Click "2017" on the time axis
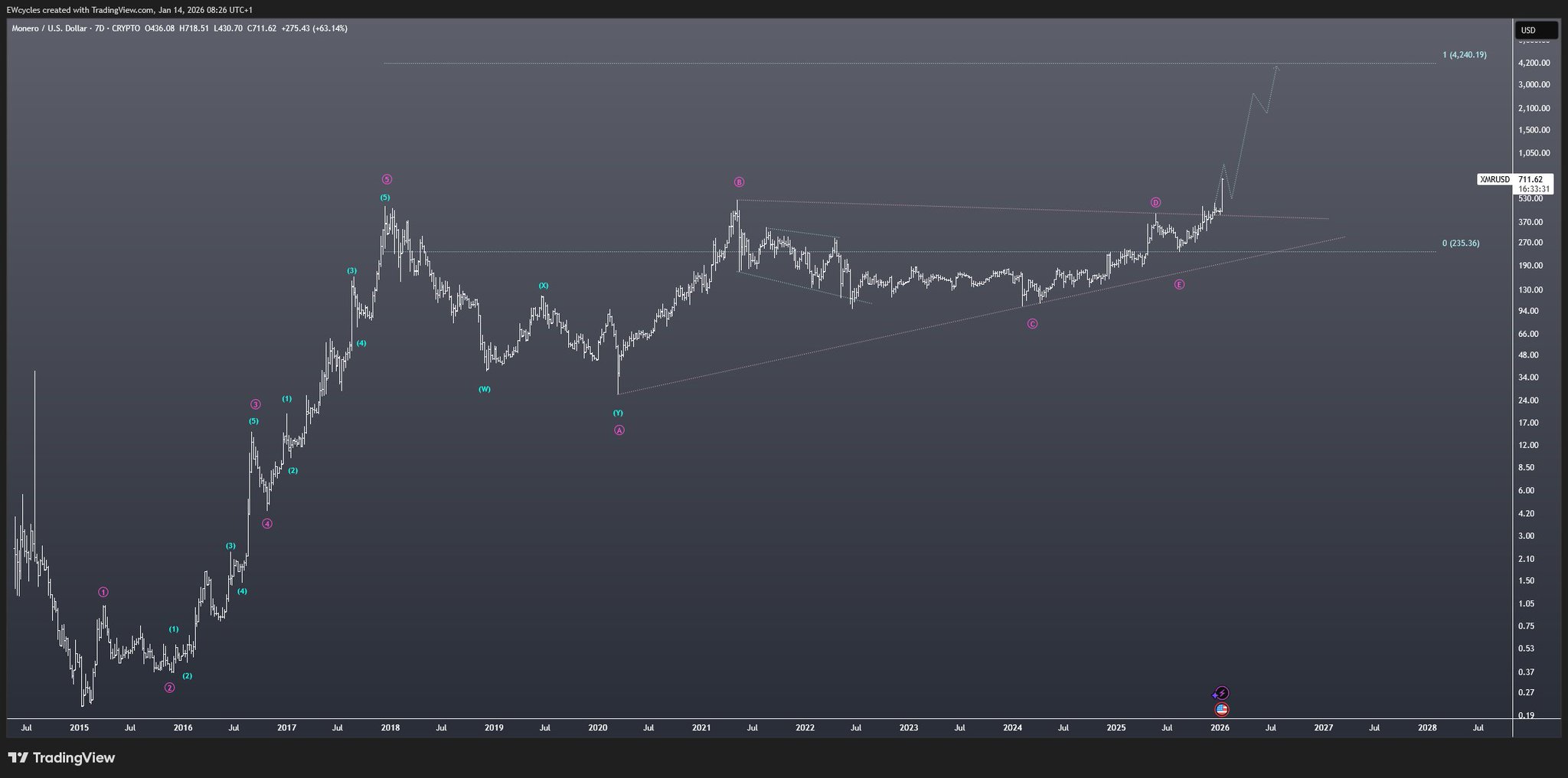 pos(286,728)
